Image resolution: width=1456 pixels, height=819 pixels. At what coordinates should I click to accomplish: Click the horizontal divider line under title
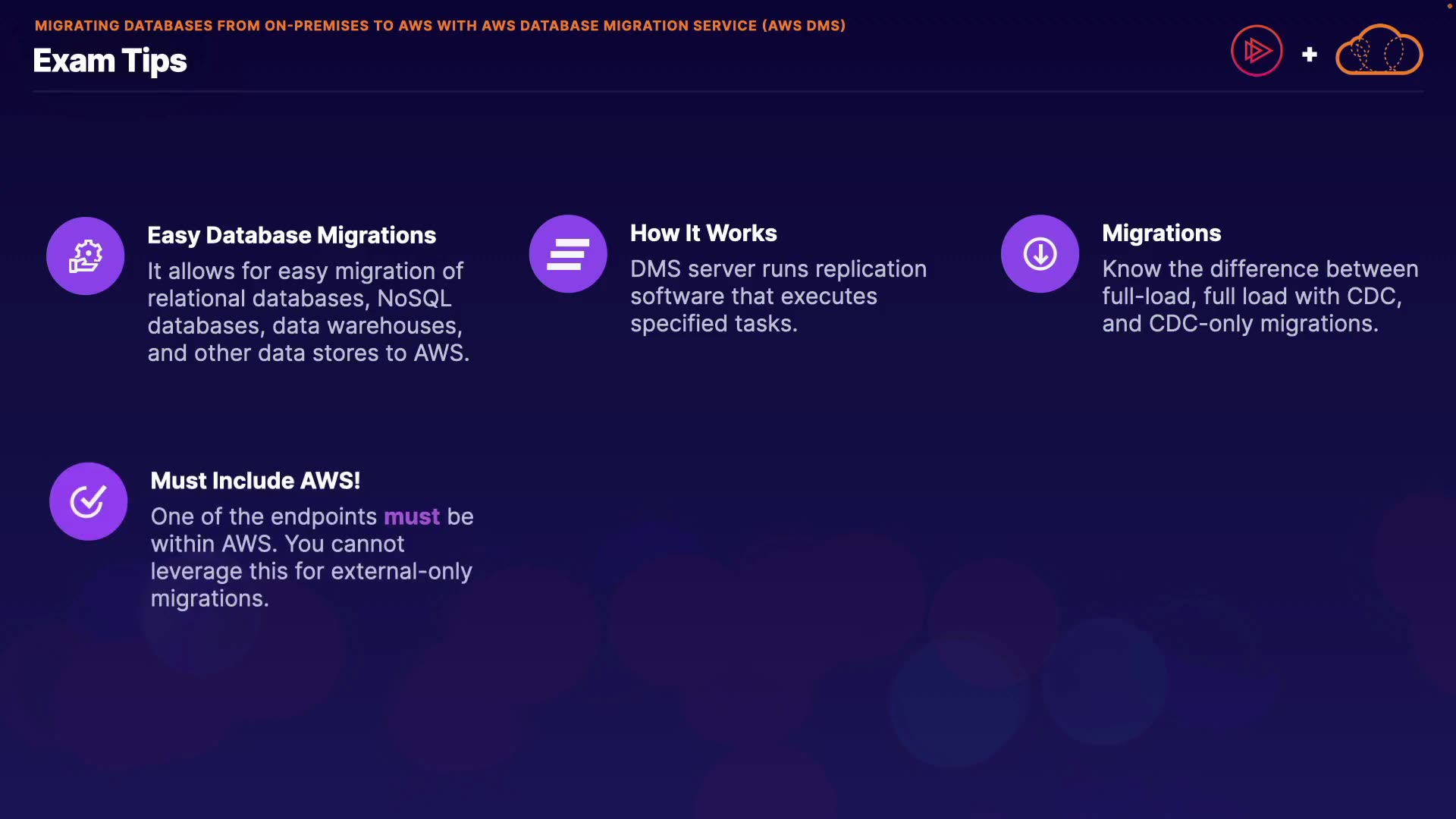[728, 92]
